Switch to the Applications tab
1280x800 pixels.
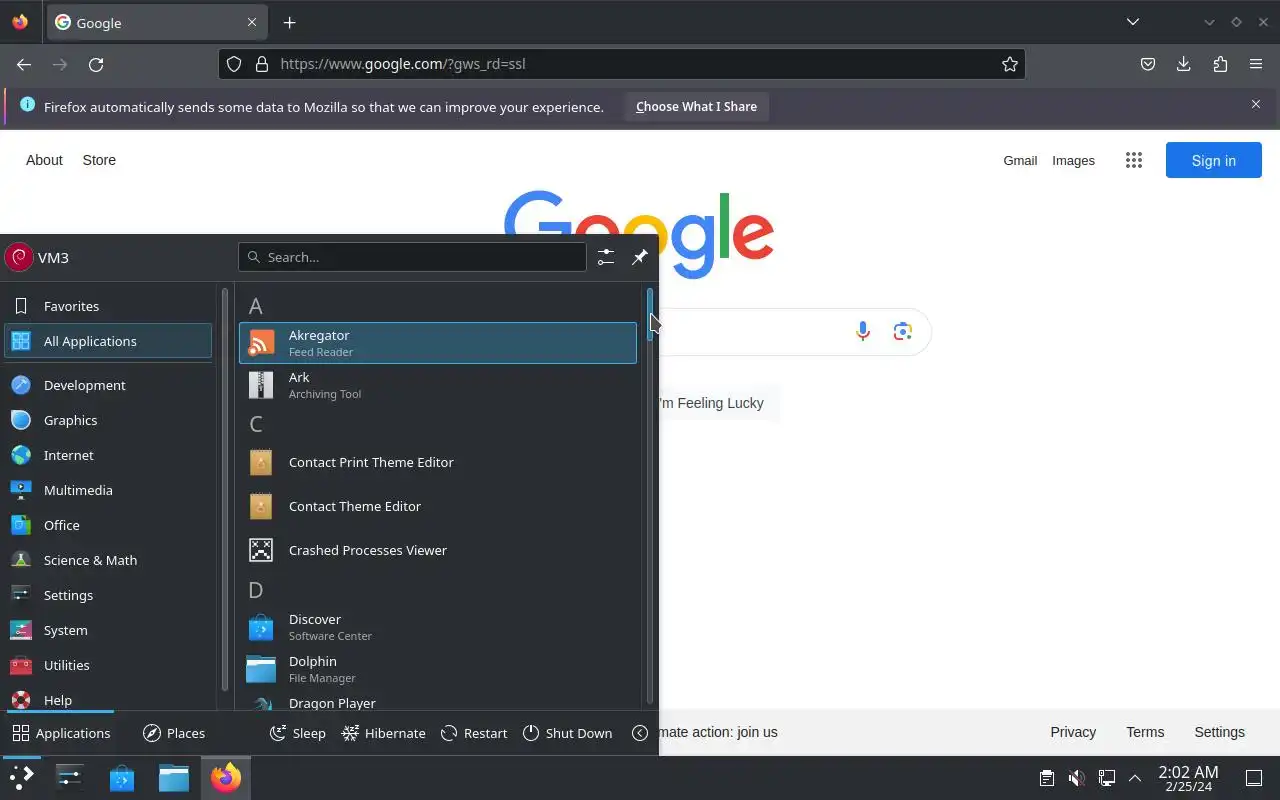tap(61, 733)
